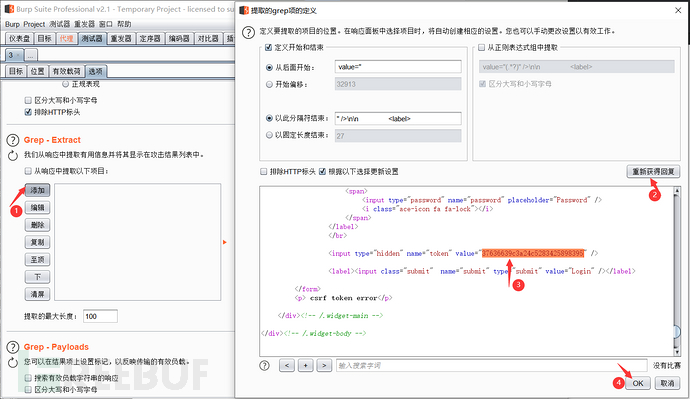Click 重新获得回复 to refetch response
The image size is (690, 399).
[x=653, y=172]
